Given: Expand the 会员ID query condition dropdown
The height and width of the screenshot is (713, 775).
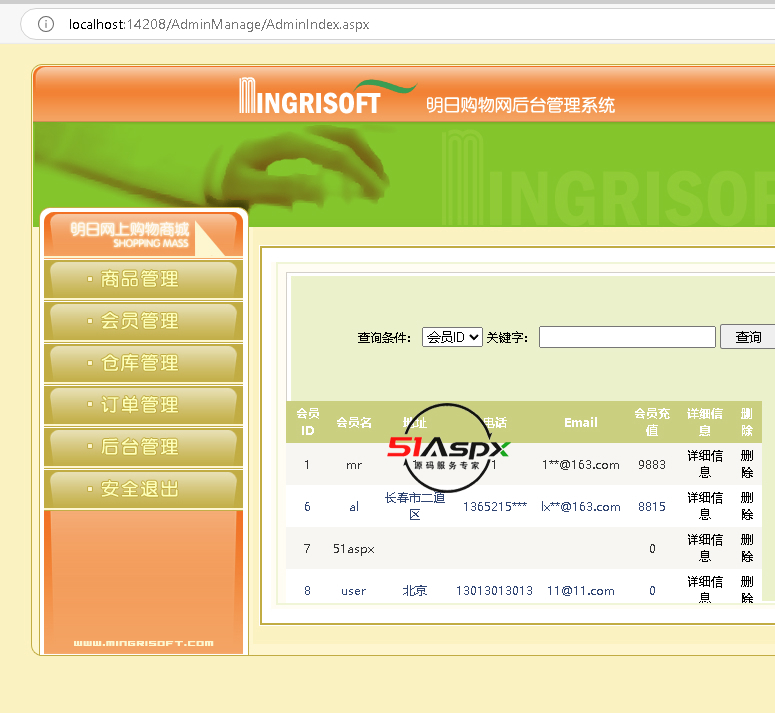Looking at the screenshot, I should click(x=452, y=337).
